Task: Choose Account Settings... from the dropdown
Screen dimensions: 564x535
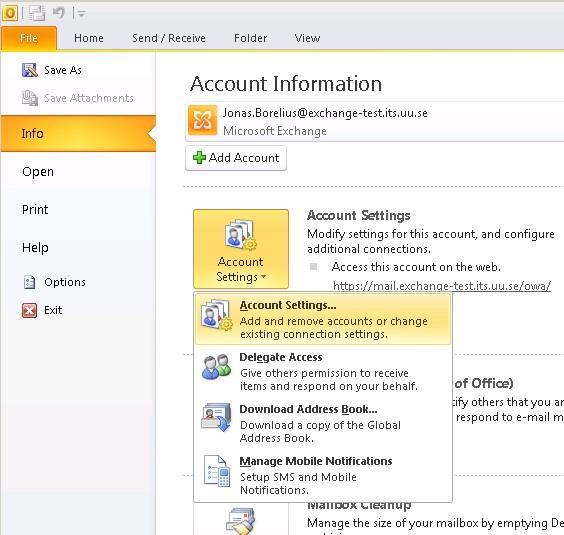Action: [x=323, y=319]
